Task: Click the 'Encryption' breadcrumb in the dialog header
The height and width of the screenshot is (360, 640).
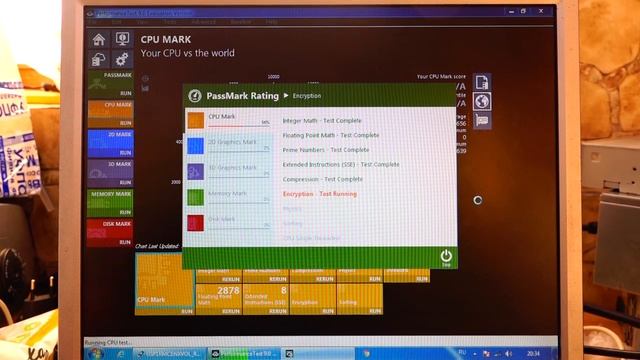Action: 307,96
